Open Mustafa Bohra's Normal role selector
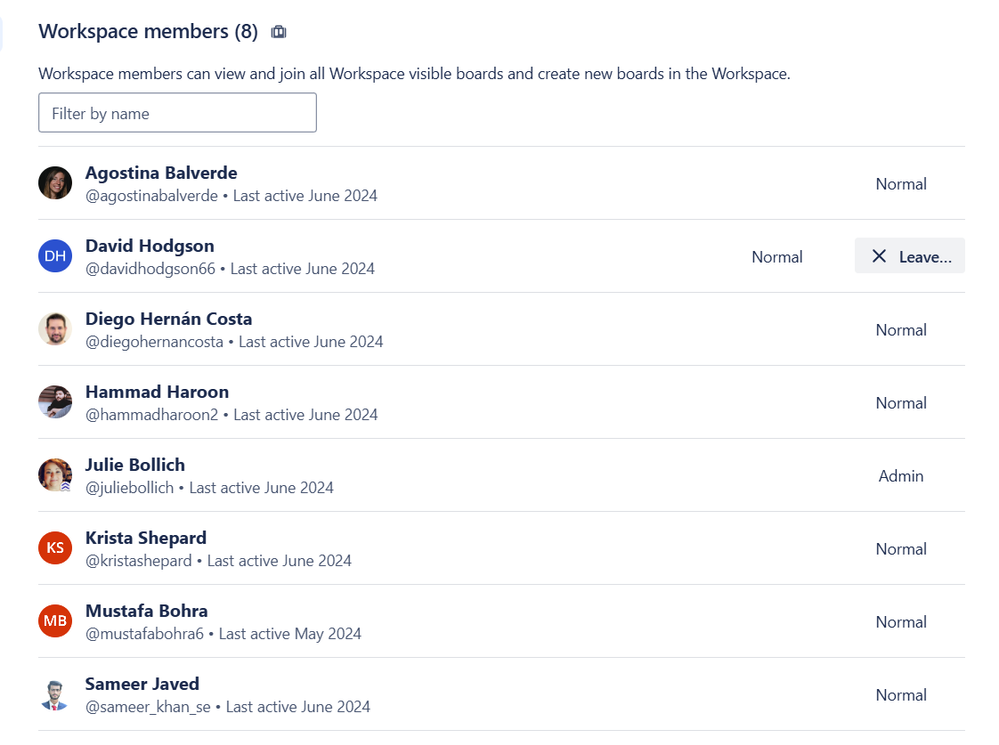The height and width of the screenshot is (745, 999). pyautogui.click(x=901, y=622)
